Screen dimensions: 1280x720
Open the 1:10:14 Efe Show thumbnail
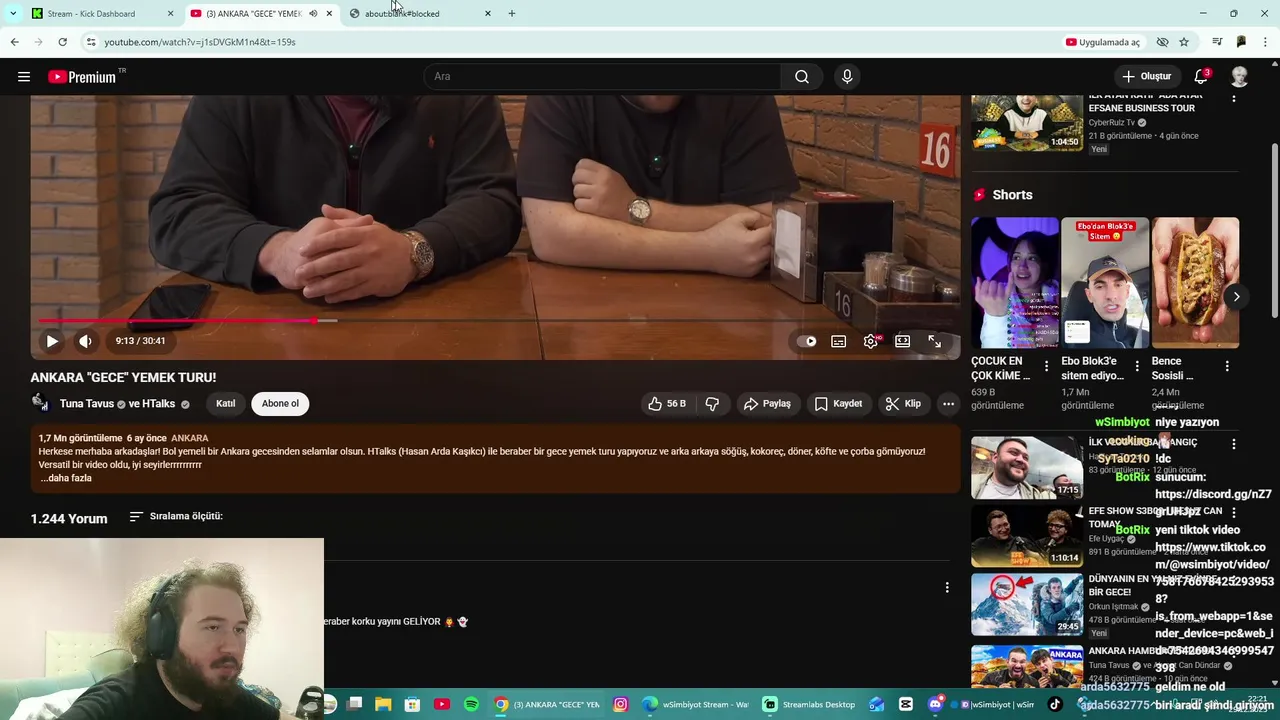(x=1026, y=536)
